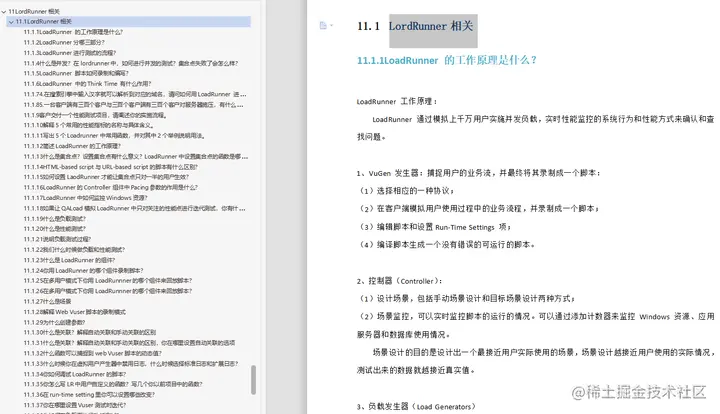Click the '（1）选择相应的一种协议' line
The height and width of the screenshot is (414, 720).
coord(406,191)
